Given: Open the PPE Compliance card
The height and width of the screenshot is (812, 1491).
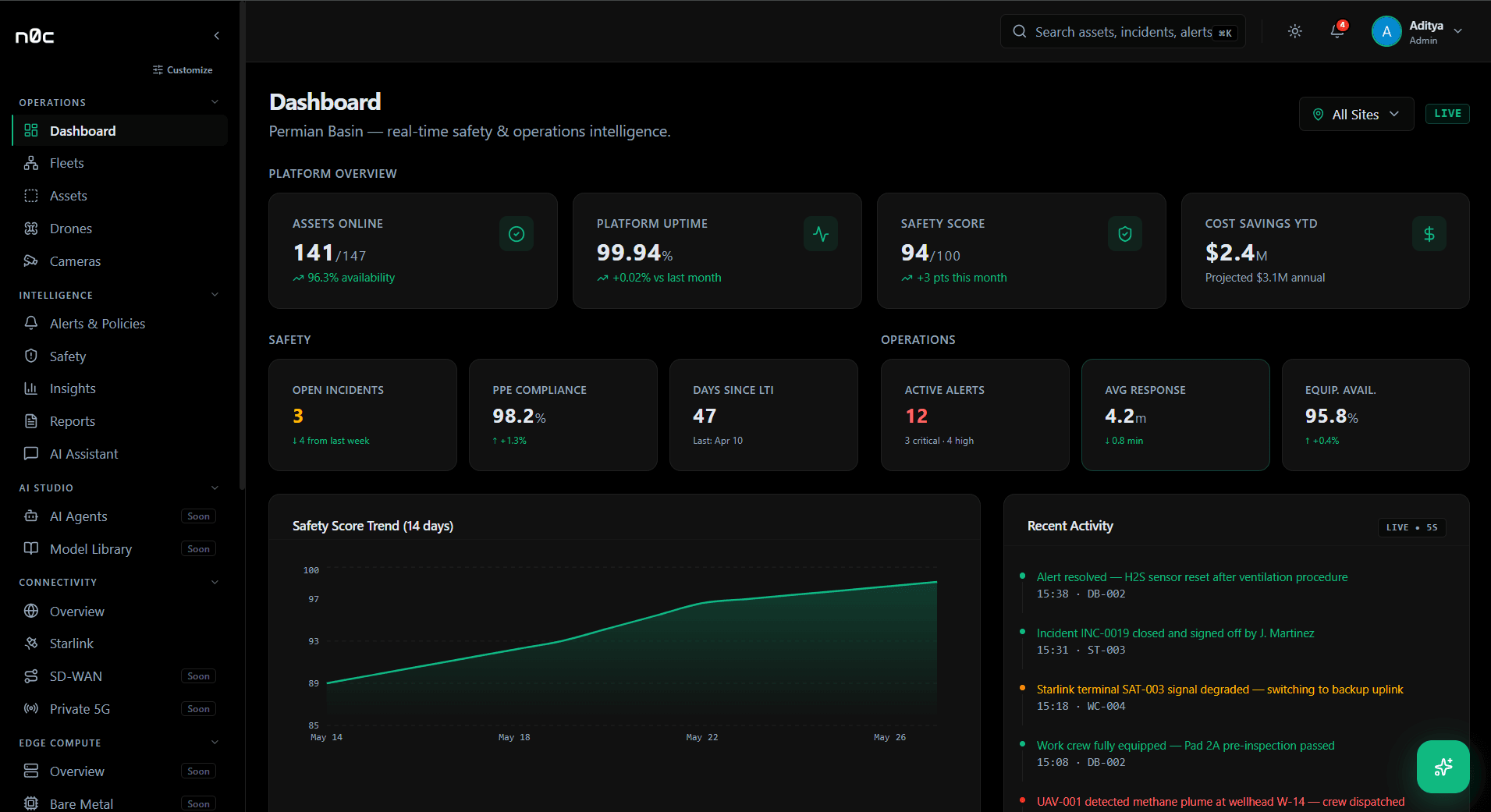Looking at the screenshot, I should pyautogui.click(x=563, y=415).
